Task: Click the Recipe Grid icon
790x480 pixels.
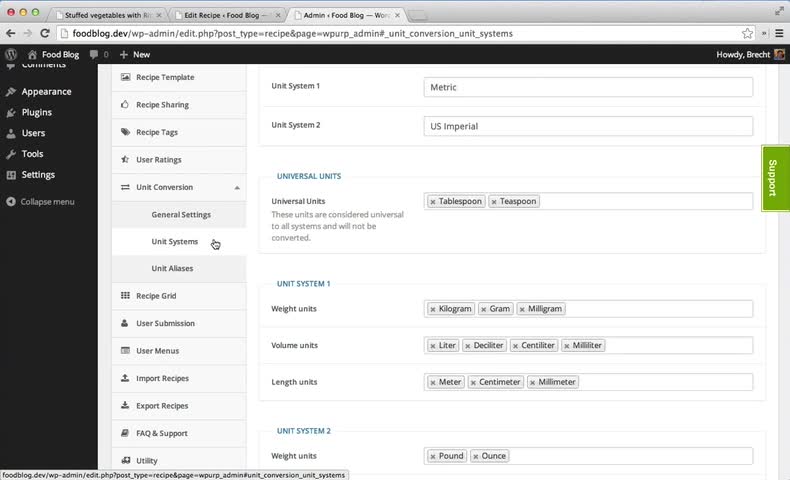Action: coord(125,296)
